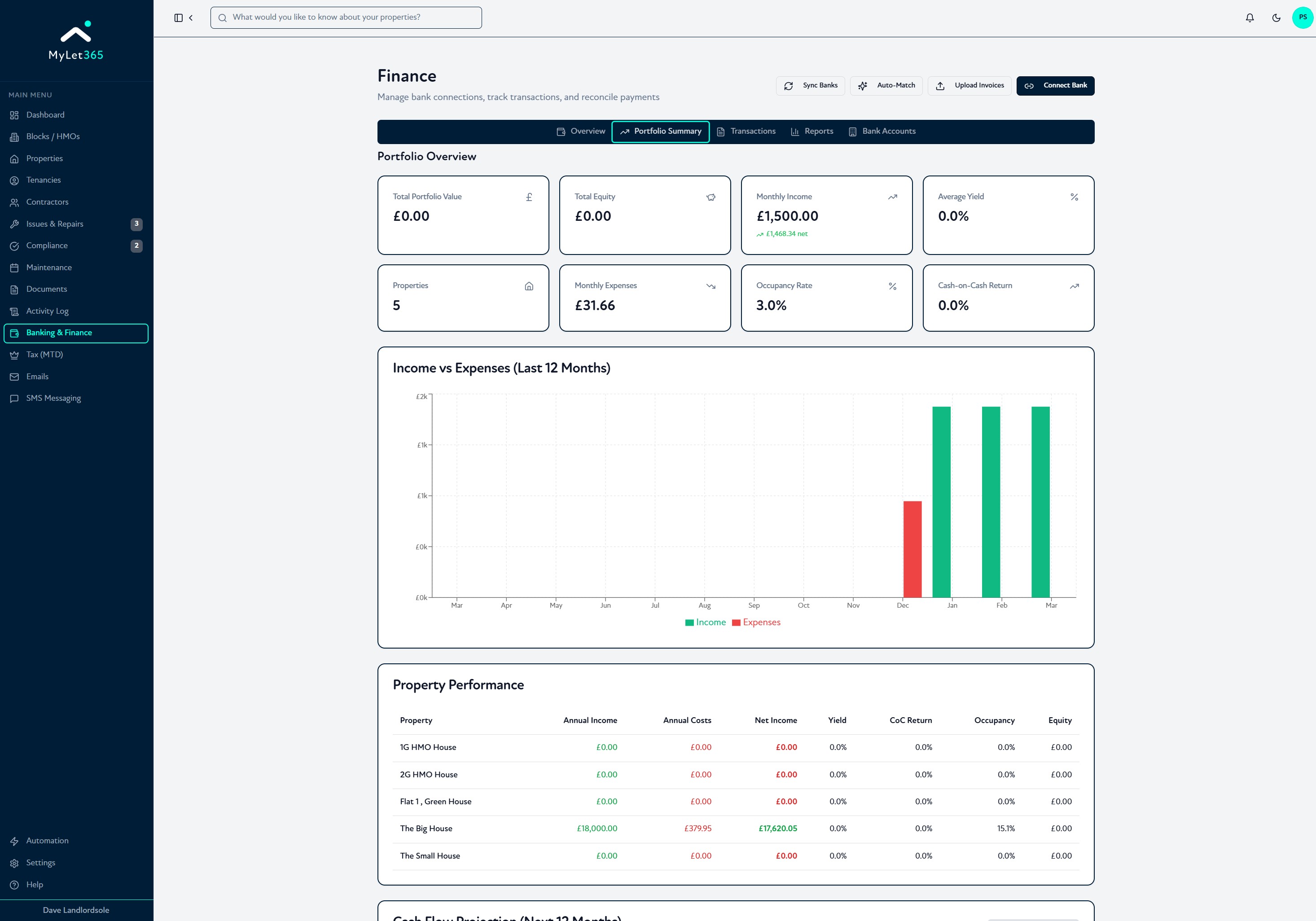Click the pound sign icon in Total Portfolio Value card
Viewport: 1316px width, 921px height.
coord(529,197)
